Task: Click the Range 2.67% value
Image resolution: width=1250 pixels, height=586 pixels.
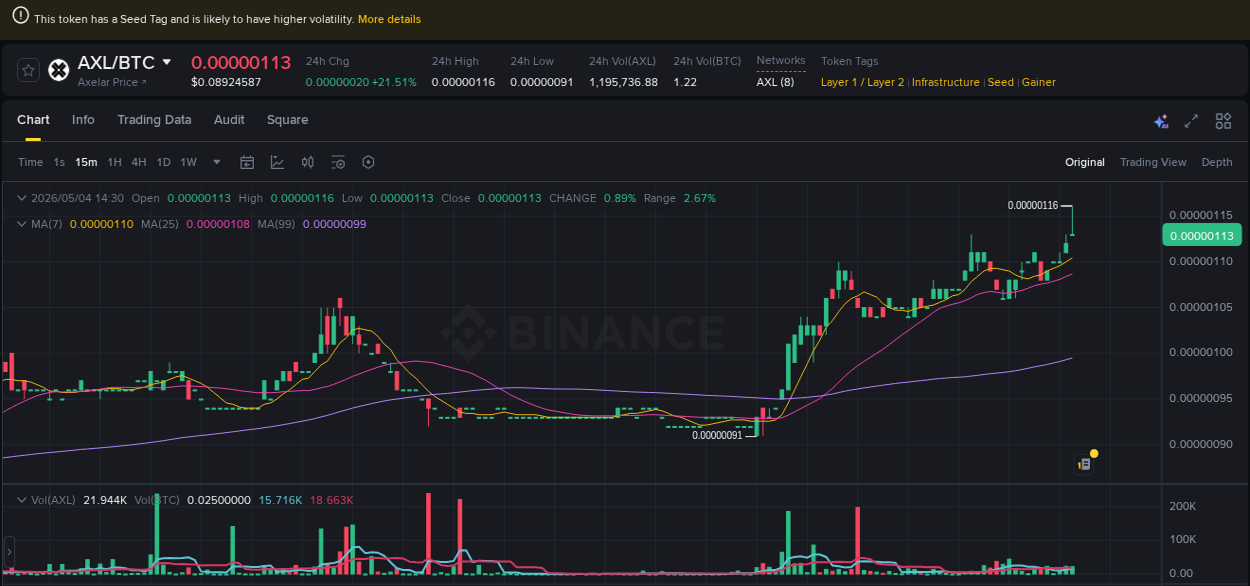Action: click(699, 198)
